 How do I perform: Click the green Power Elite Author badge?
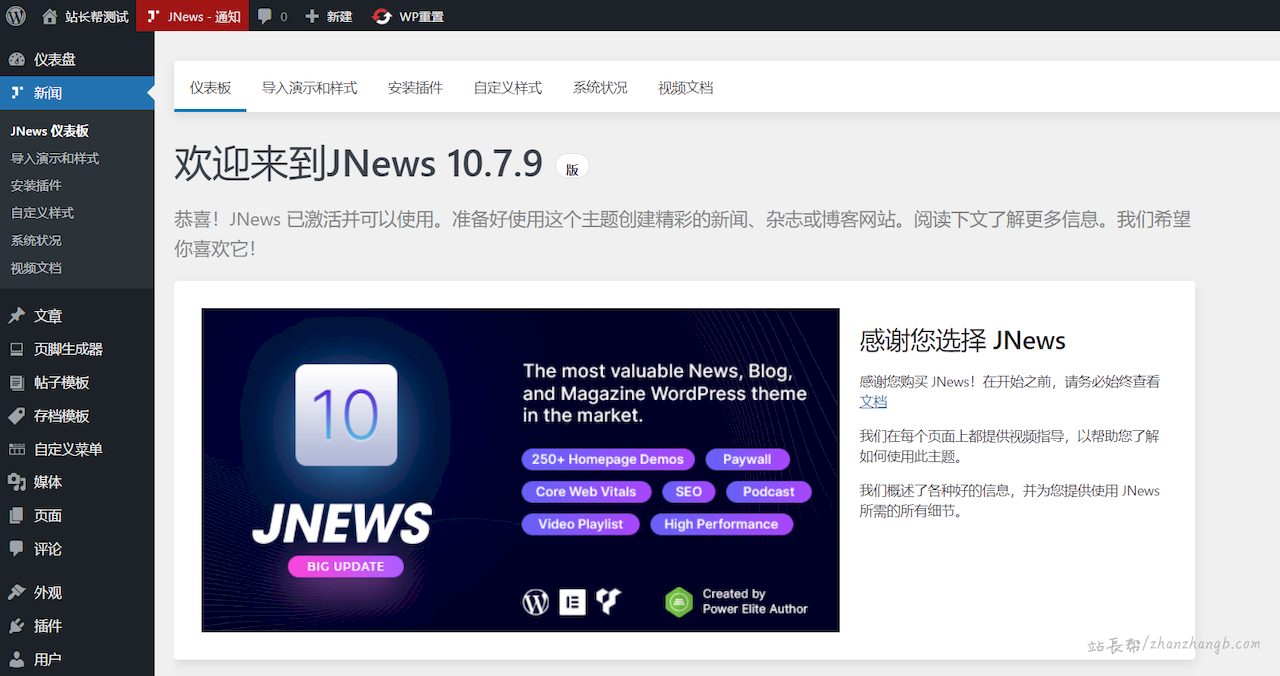(679, 601)
